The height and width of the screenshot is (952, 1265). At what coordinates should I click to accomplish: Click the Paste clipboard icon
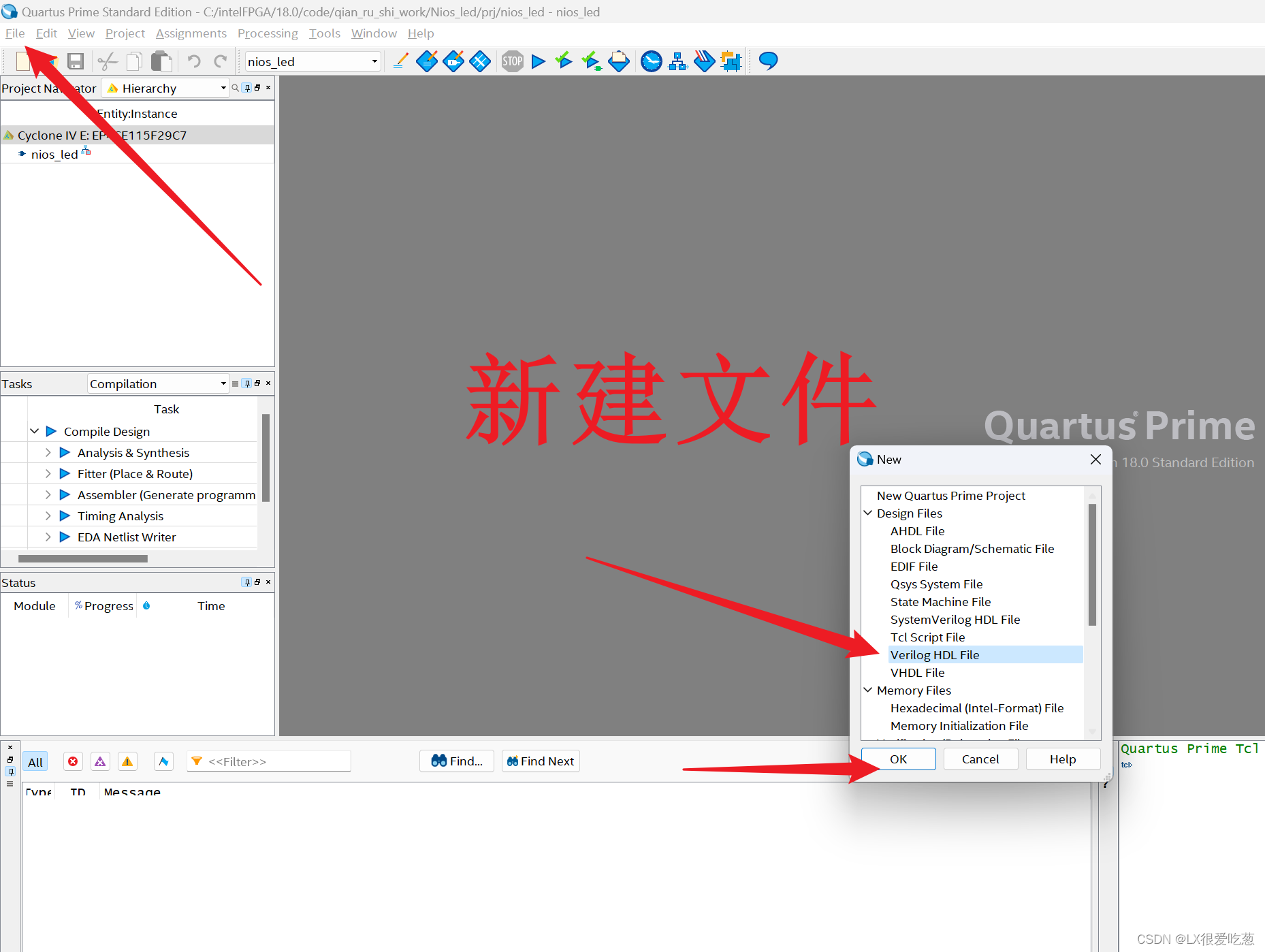tap(161, 61)
